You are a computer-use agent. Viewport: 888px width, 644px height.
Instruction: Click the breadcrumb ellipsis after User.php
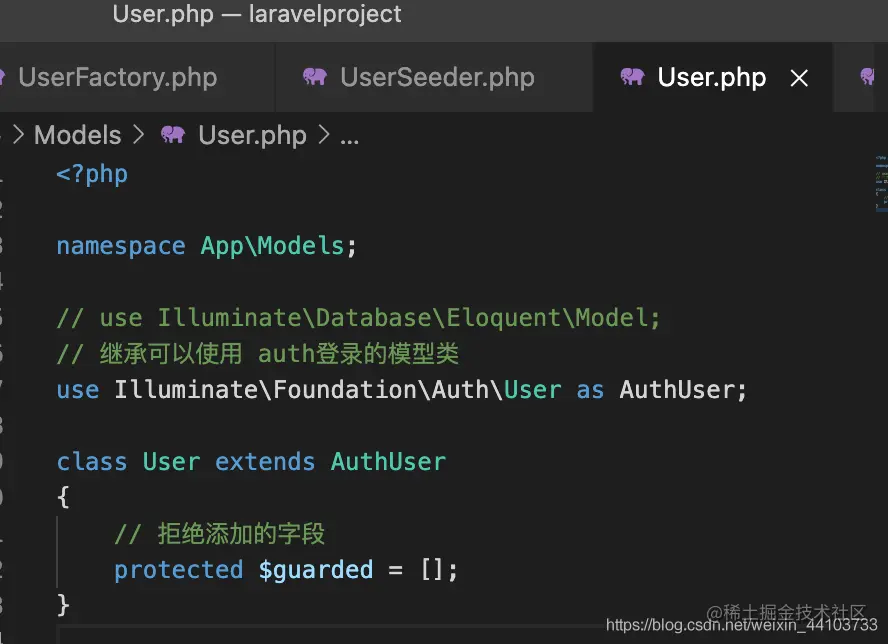[x=349, y=138]
